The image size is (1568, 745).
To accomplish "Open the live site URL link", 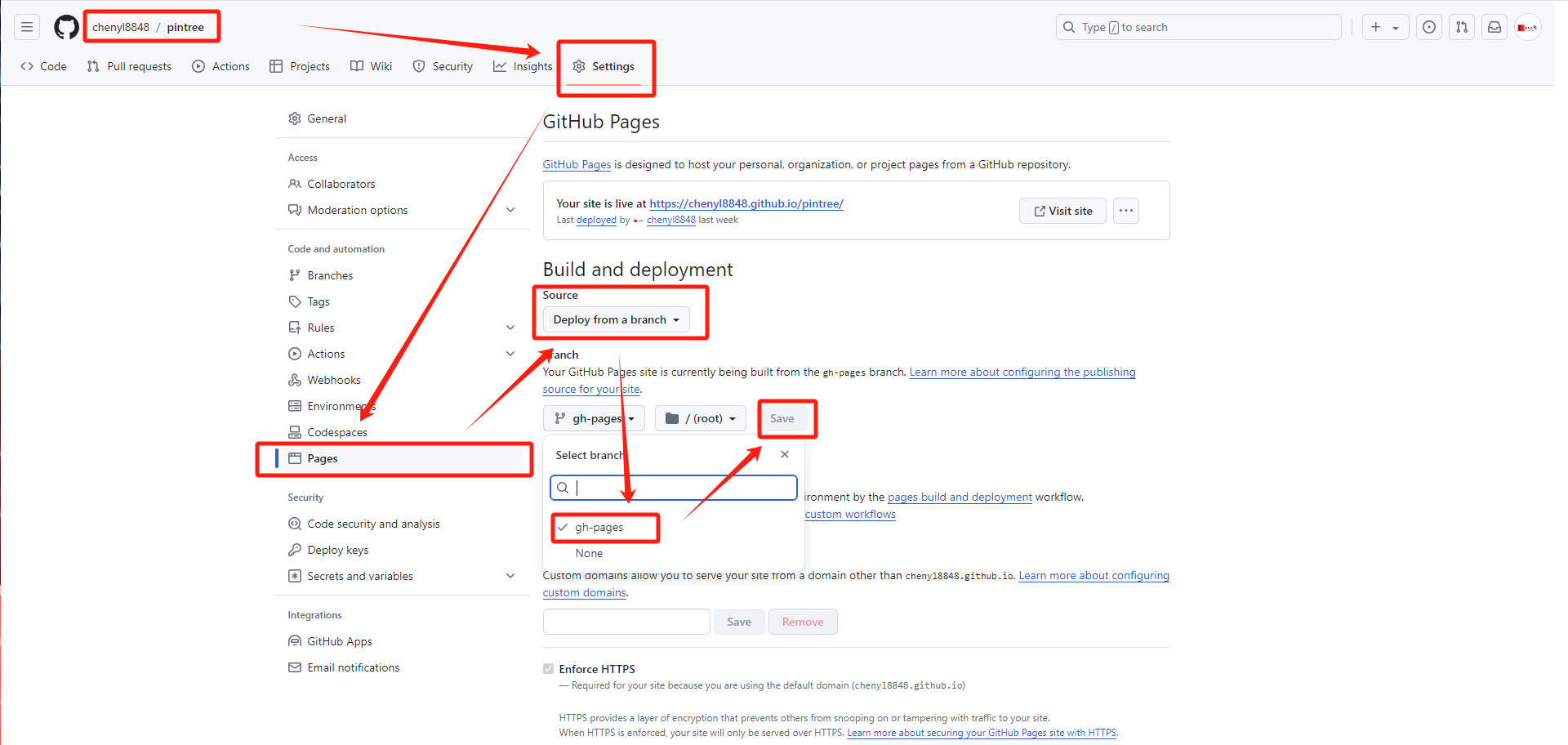I will (x=746, y=203).
